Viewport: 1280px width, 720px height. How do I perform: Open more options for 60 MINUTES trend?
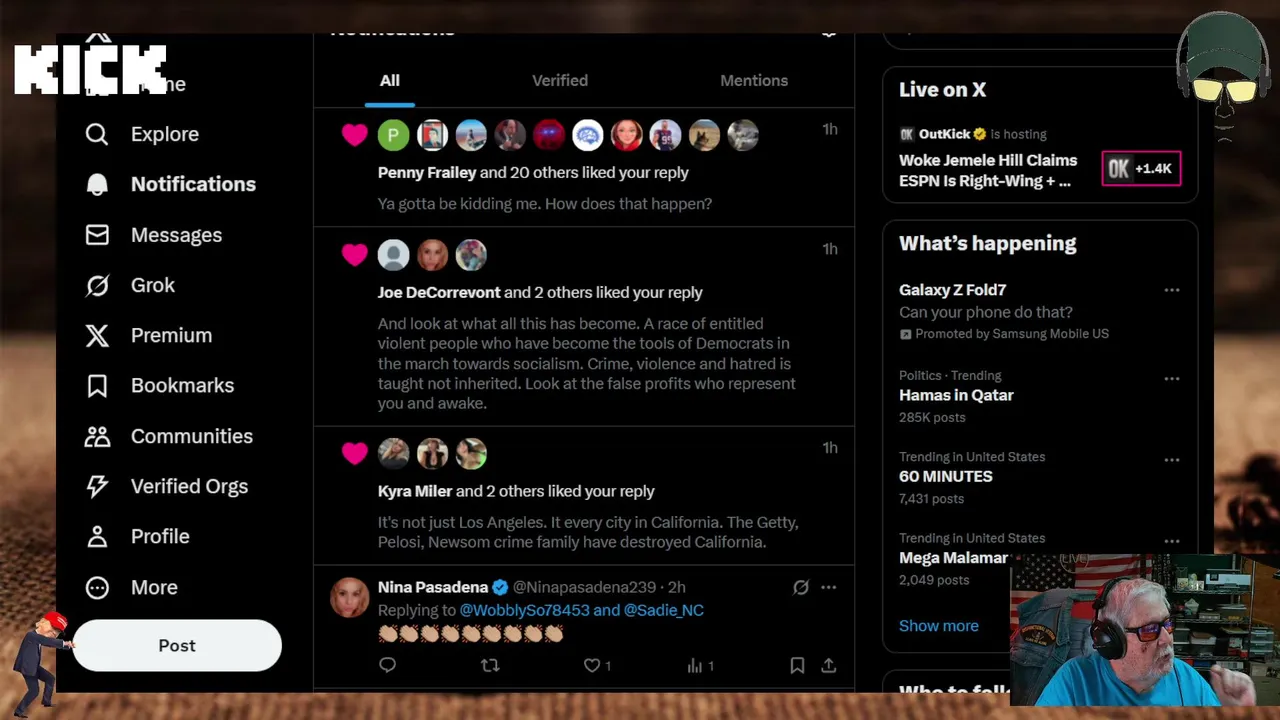click(1172, 460)
